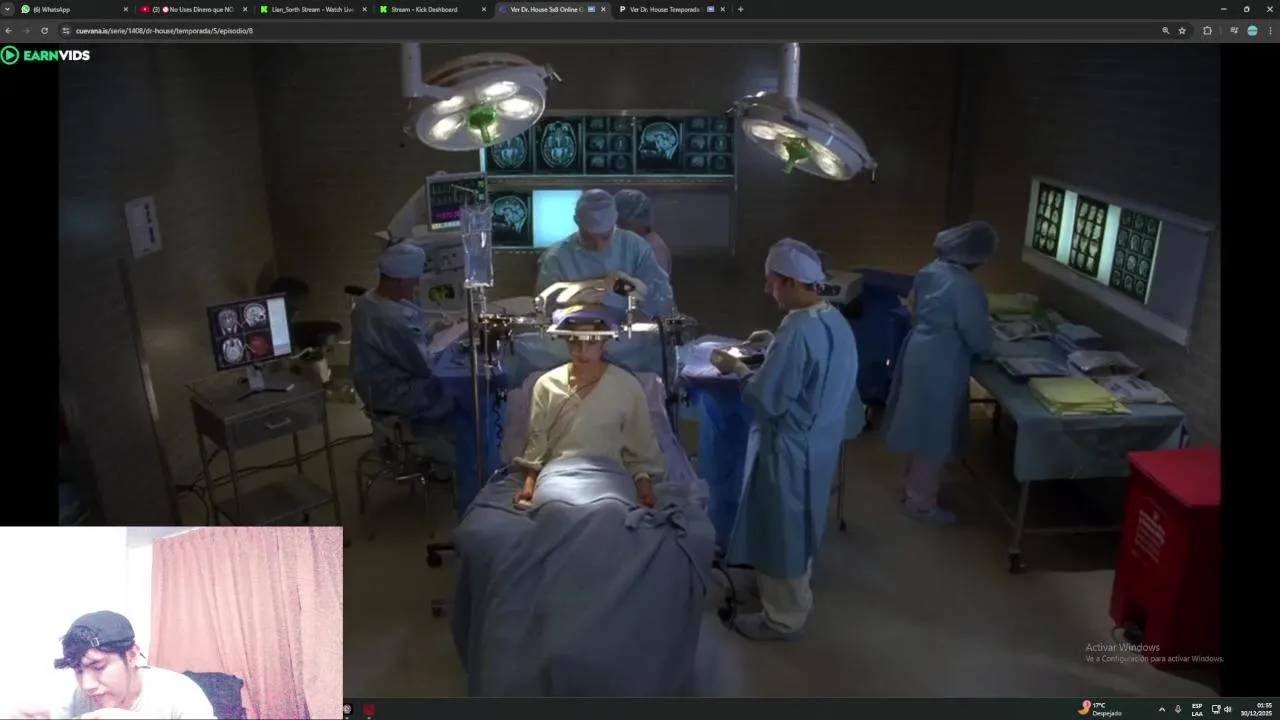Image resolution: width=1280 pixels, height=720 pixels.
Task: Go forward to next page
Action: 27,31
